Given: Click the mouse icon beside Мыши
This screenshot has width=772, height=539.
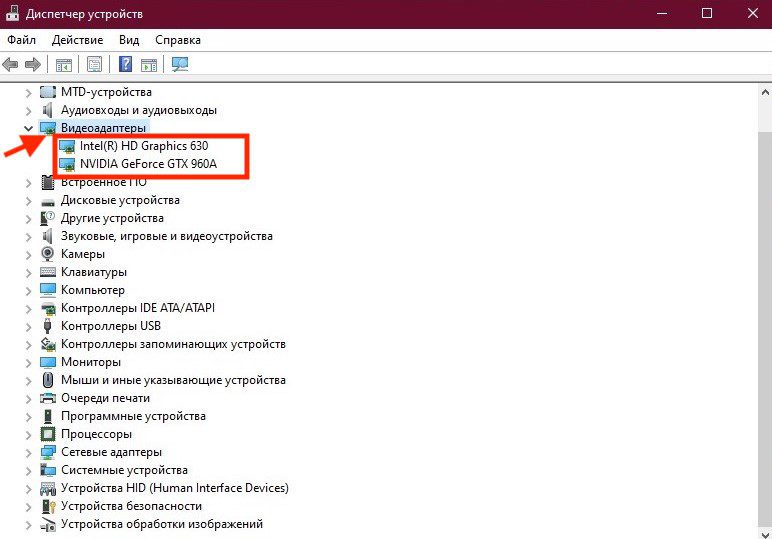Looking at the screenshot, I should click(x=48, y=380).
